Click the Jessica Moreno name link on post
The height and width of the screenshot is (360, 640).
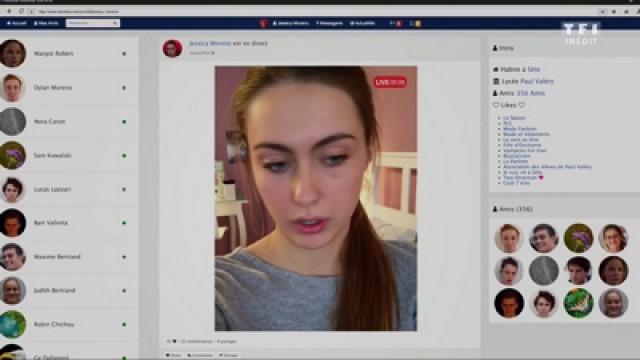click(210, 43)
